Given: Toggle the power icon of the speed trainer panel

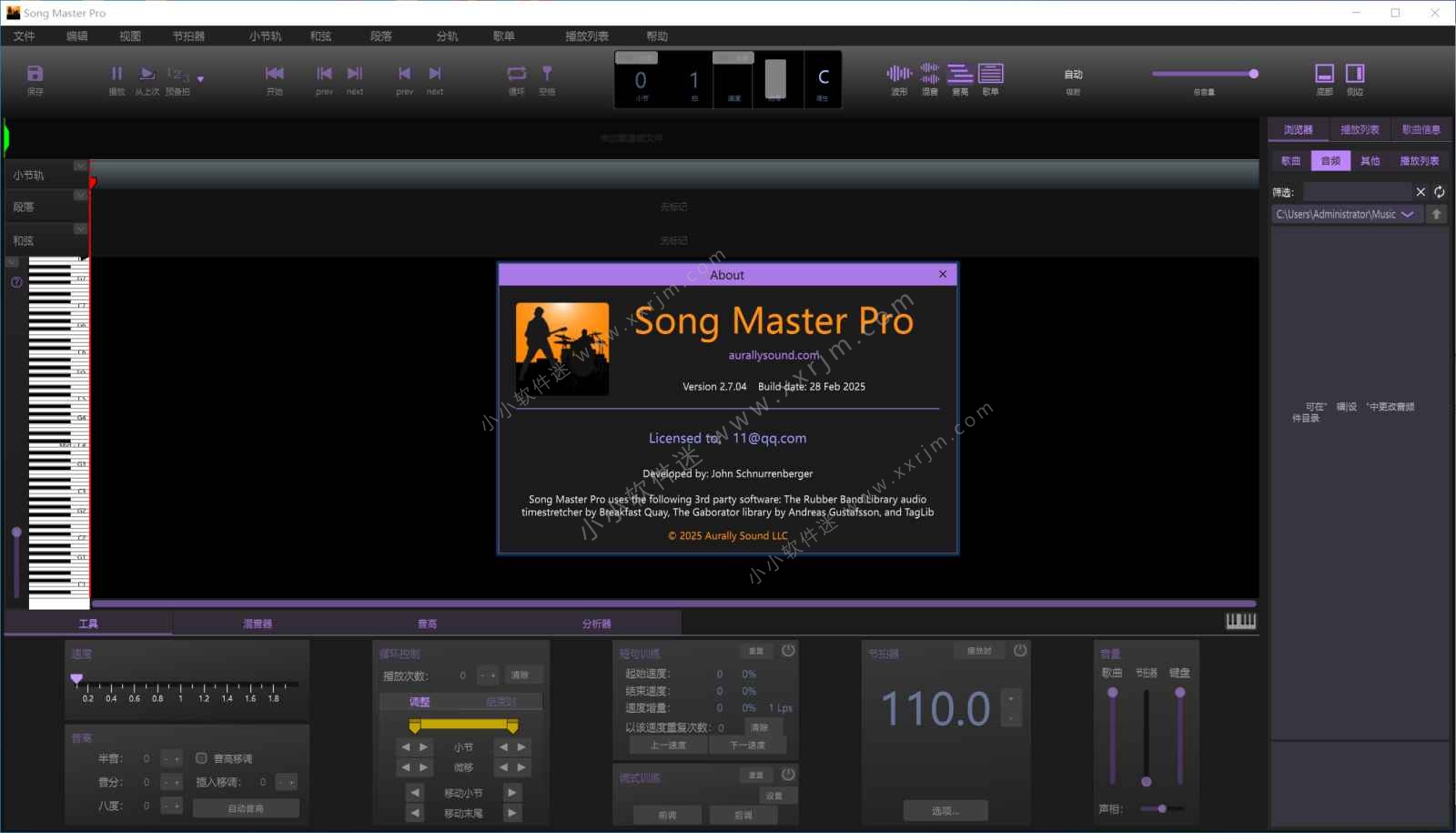Looking at the screenshot, I should click(x=788, y=650).
